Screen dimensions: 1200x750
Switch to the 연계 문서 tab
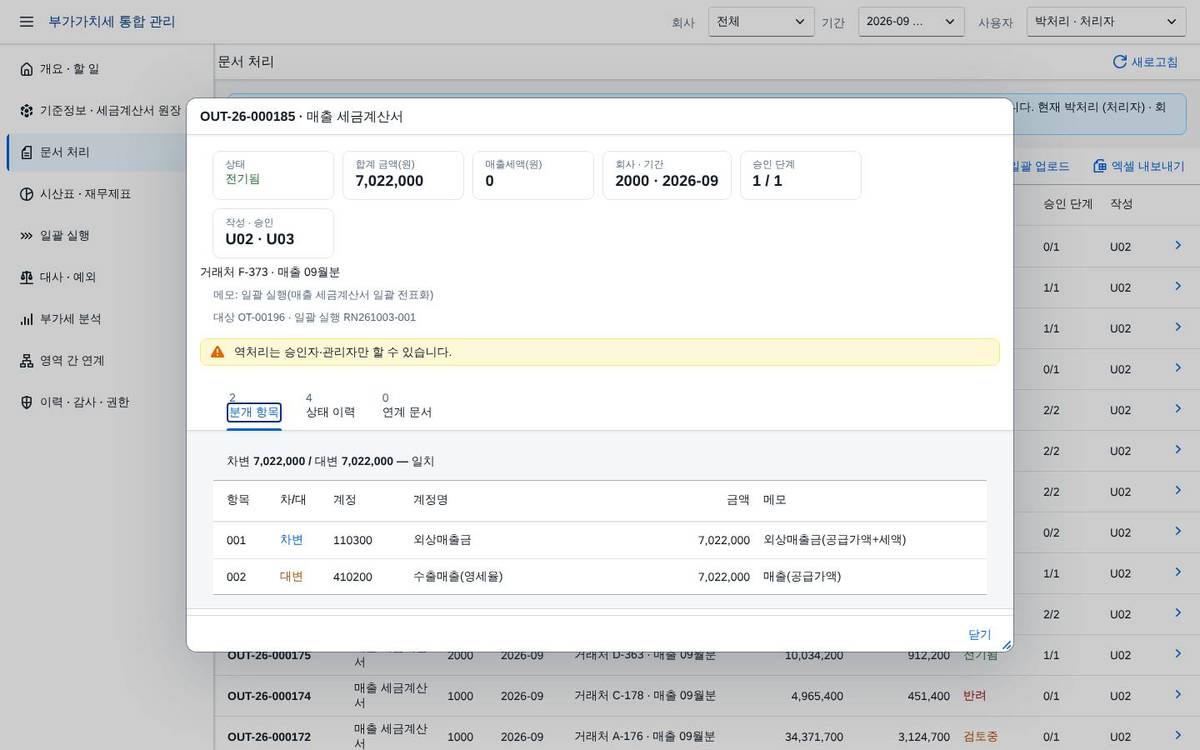[407, 406]
